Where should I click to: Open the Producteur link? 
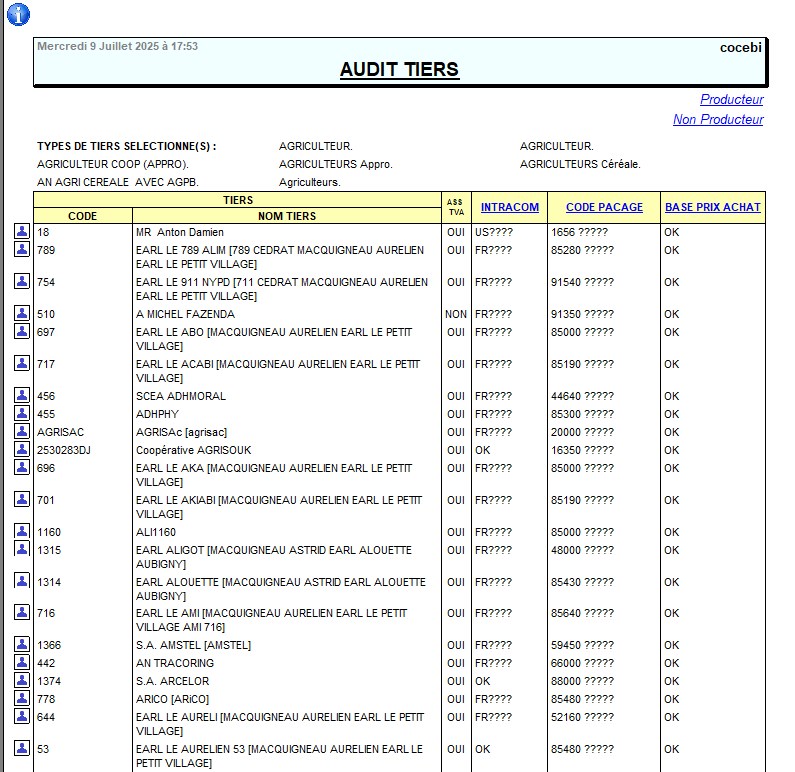click(x=731, y=100)
